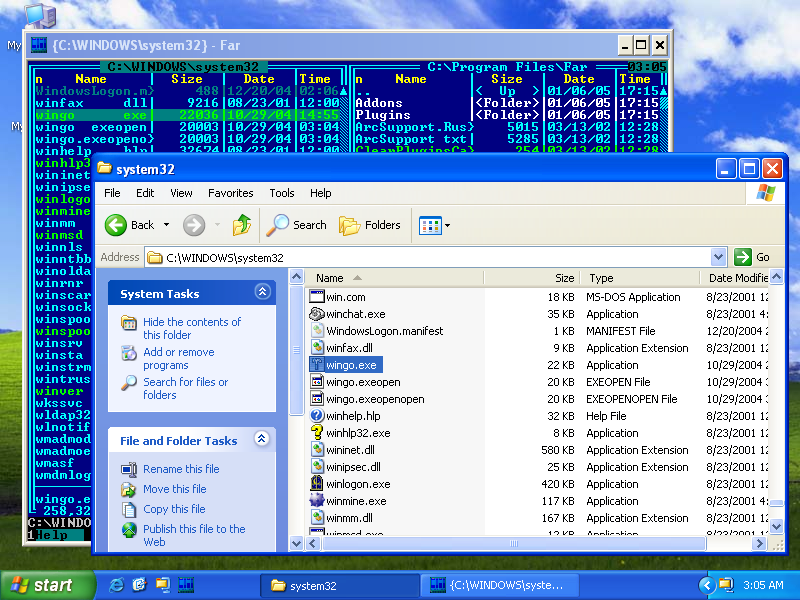This screenshot has height=600, width=800.
Task: Sort files by the Type column header
Action: [x=641, y=278]
